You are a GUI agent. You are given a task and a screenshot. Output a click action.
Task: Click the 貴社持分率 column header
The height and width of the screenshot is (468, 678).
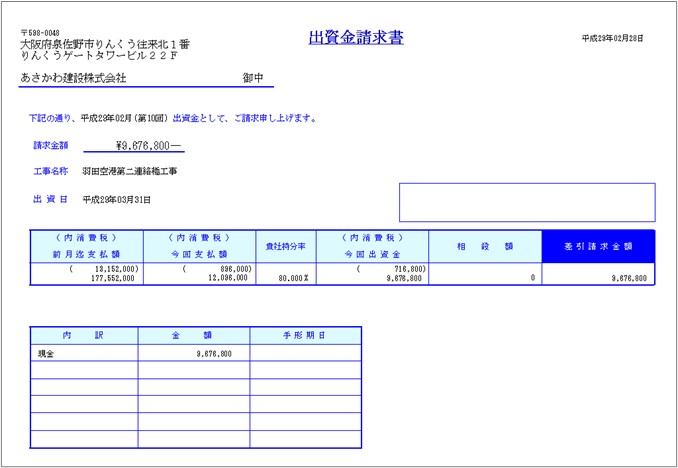coord(286,245)
